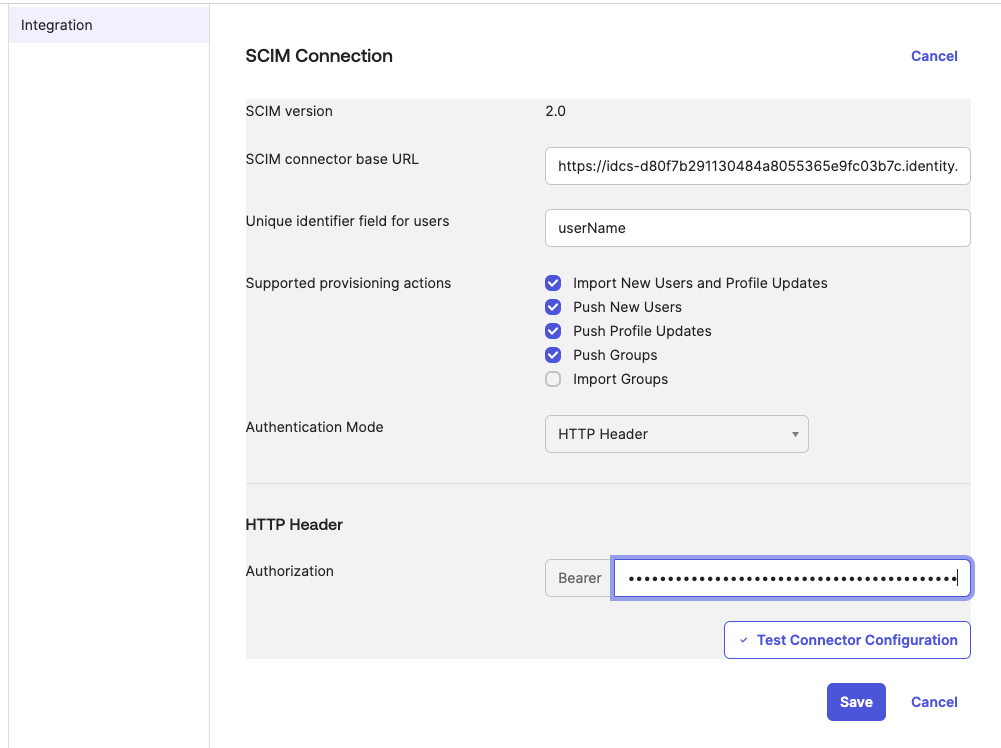The height and width of the screenshot is (748, 1001).
Task: Click the userName unique identifier input
Action: click(x=757, y=228)
